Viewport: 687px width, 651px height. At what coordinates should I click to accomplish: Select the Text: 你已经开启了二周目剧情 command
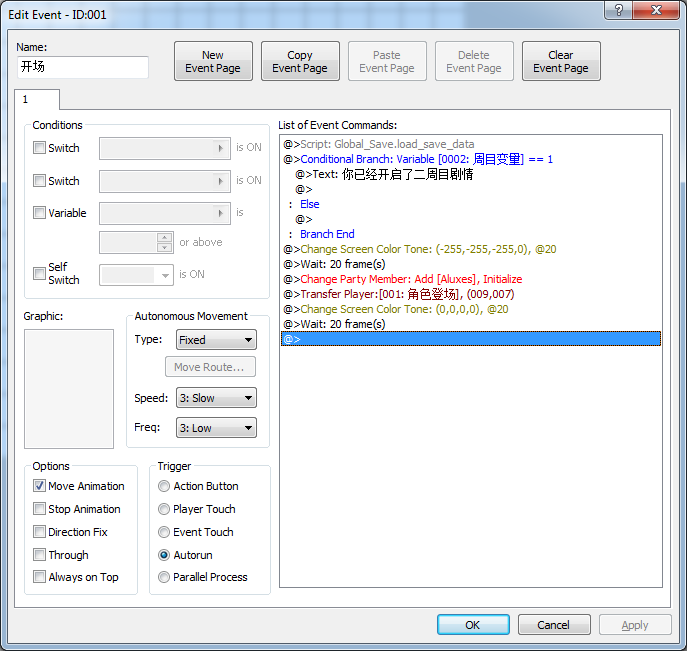click(471, 174)
